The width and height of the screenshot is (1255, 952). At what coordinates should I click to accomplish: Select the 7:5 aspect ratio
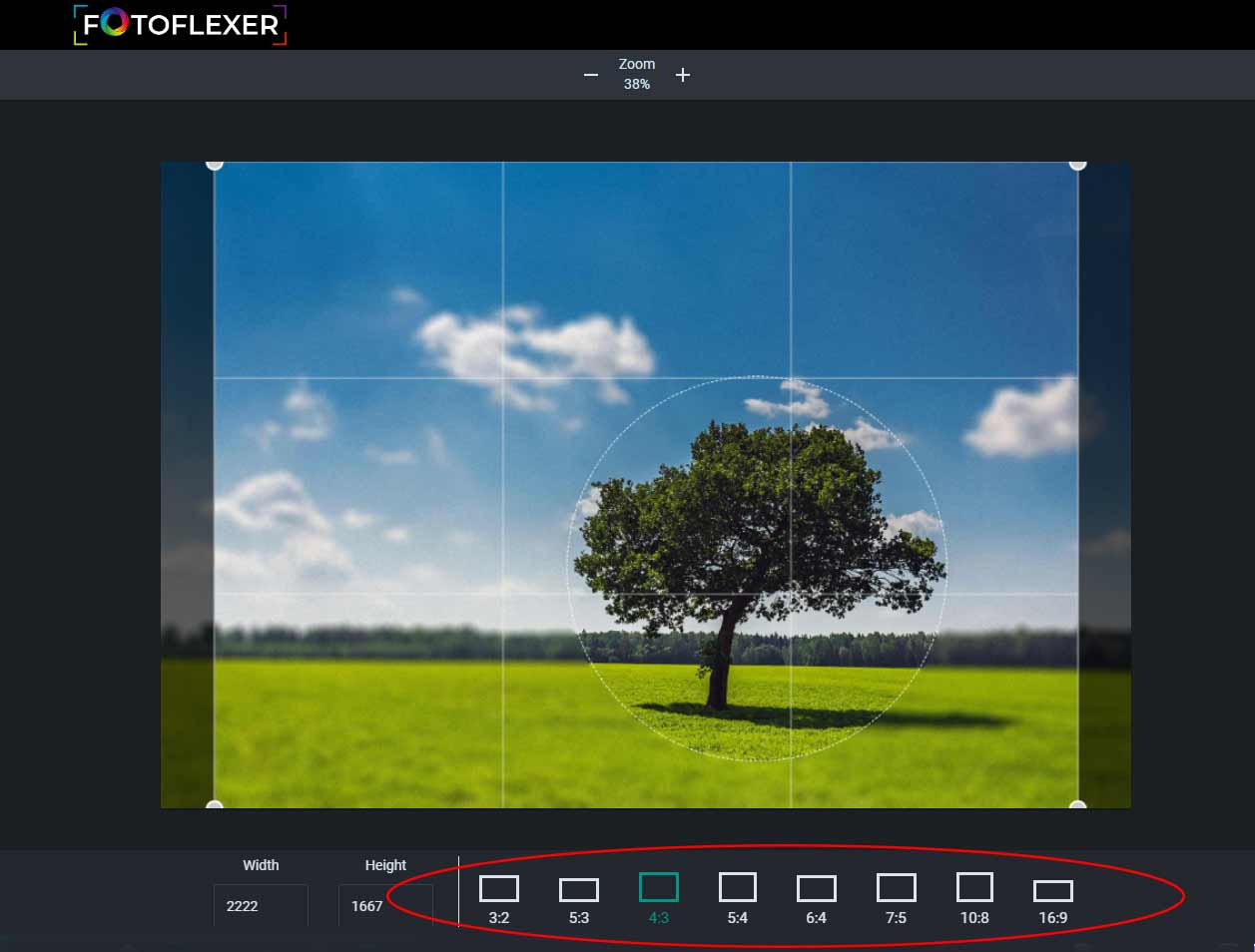[897, 898]
